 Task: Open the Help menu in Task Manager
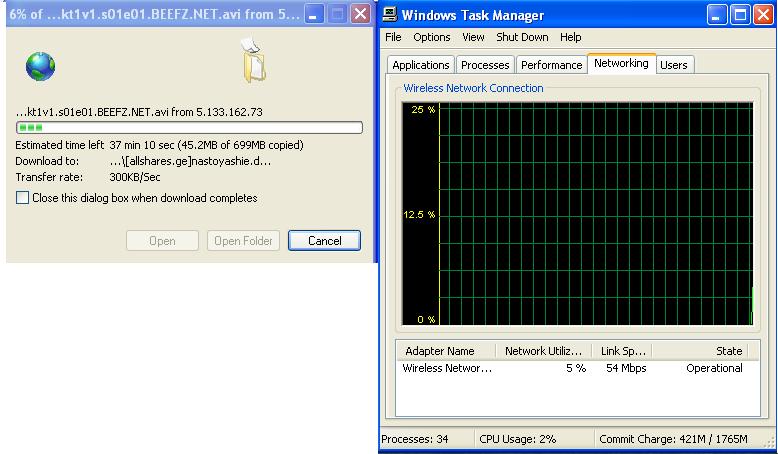click(x=571, y=37)
